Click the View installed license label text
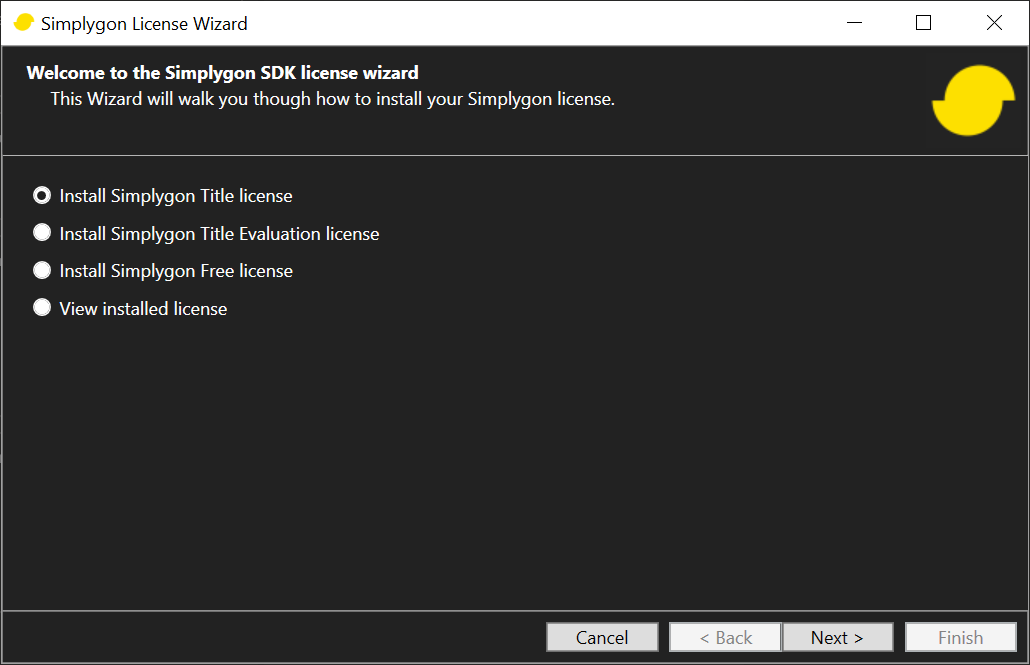This screenshot has height=665, width=1030. point(143,308)
